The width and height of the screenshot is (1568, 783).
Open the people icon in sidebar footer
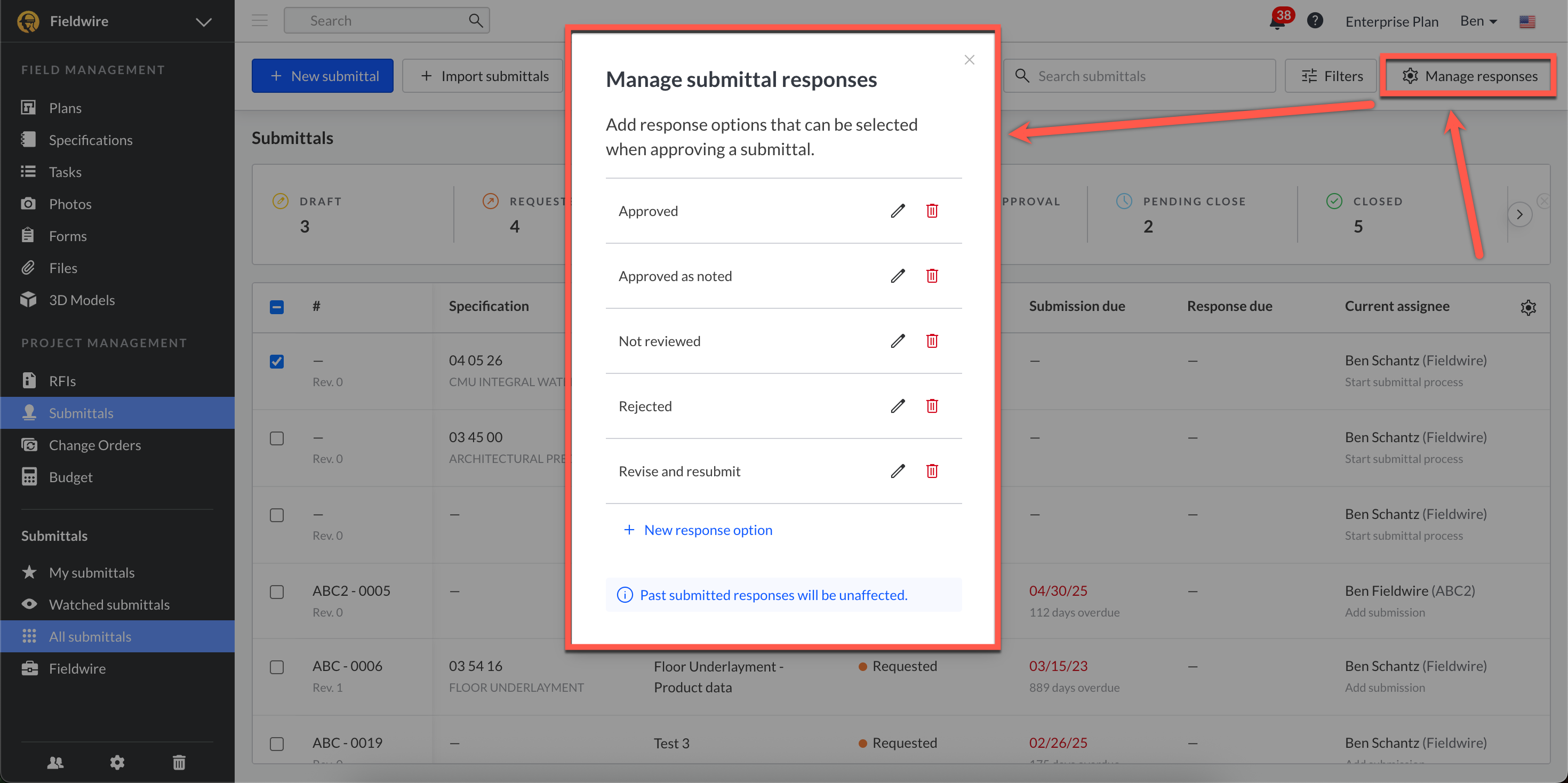pyautogui.click(x=55, y=762)
